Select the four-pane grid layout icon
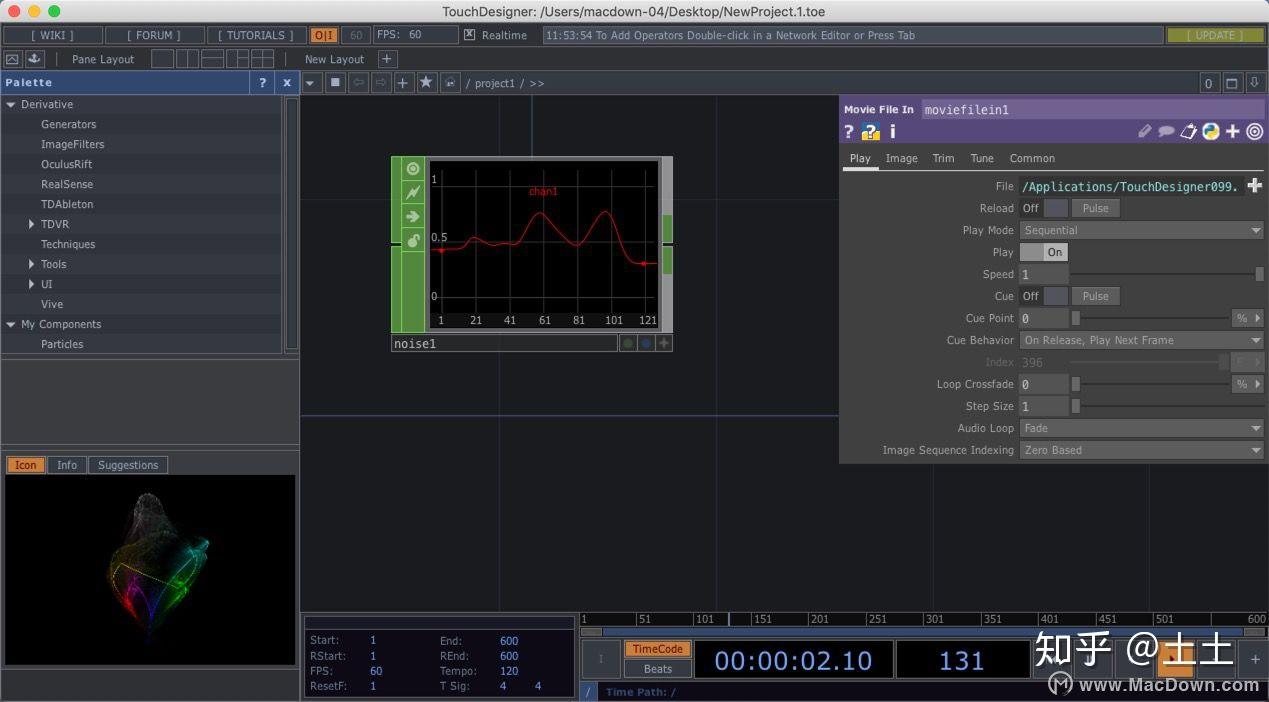Image resolution: width=1269 pixels, height=702 pixels. 262,59
